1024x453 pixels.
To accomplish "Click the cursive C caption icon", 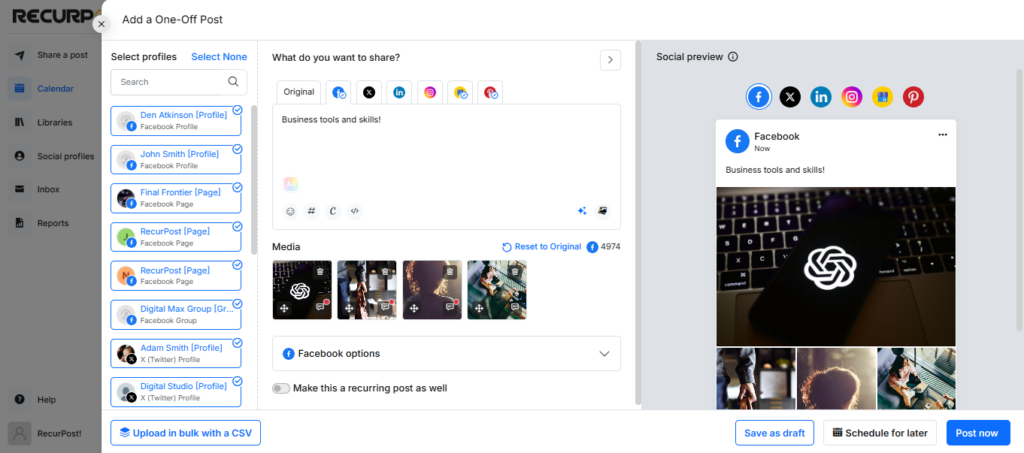I will pos(333,211).
